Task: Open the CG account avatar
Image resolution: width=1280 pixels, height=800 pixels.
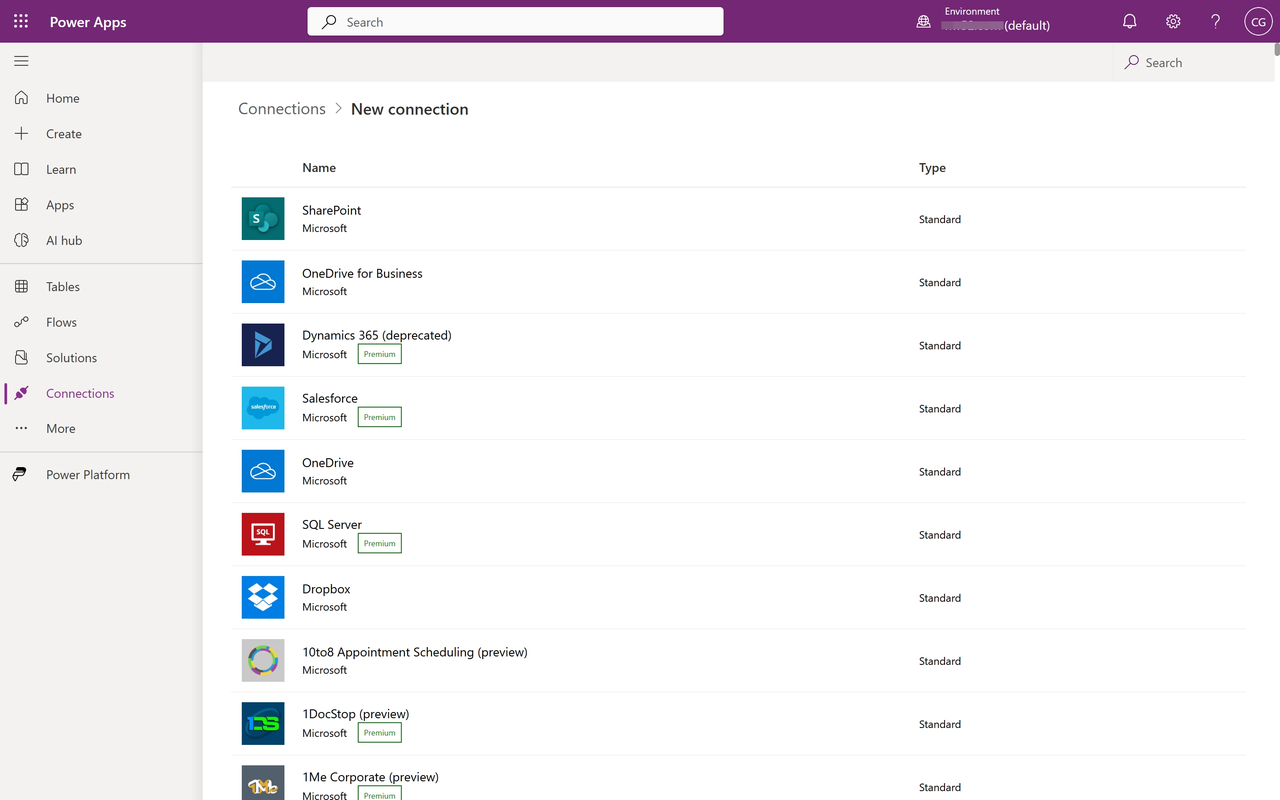Action: [1258, 21]
